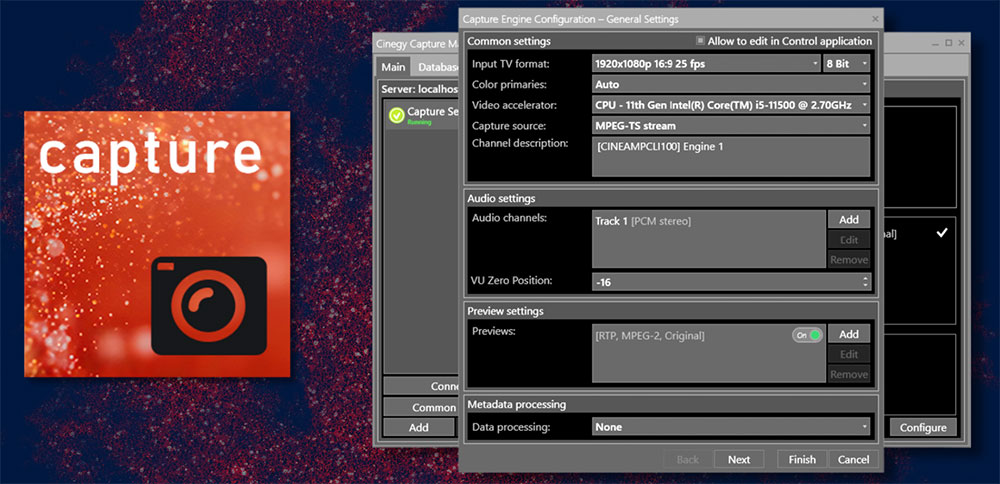The height and width of the screenshot is (484, 1000).
Task: Add a new preview in Preview settings
Action: [849, 334]
